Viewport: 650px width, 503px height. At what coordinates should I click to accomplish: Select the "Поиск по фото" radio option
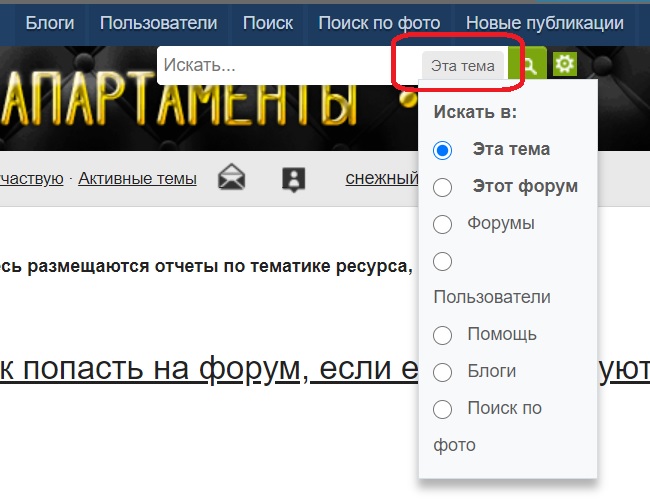[x=443, y=409]
